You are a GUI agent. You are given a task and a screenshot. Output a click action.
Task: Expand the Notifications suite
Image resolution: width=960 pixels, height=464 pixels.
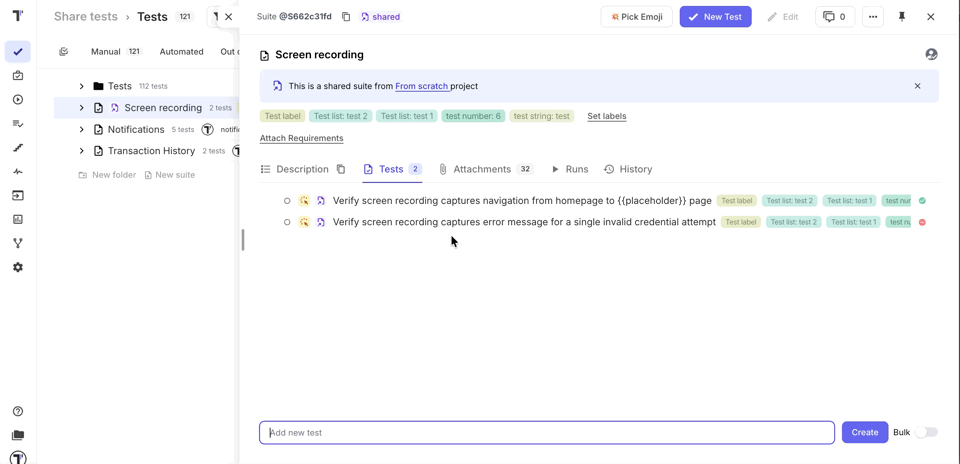[82, 130]
